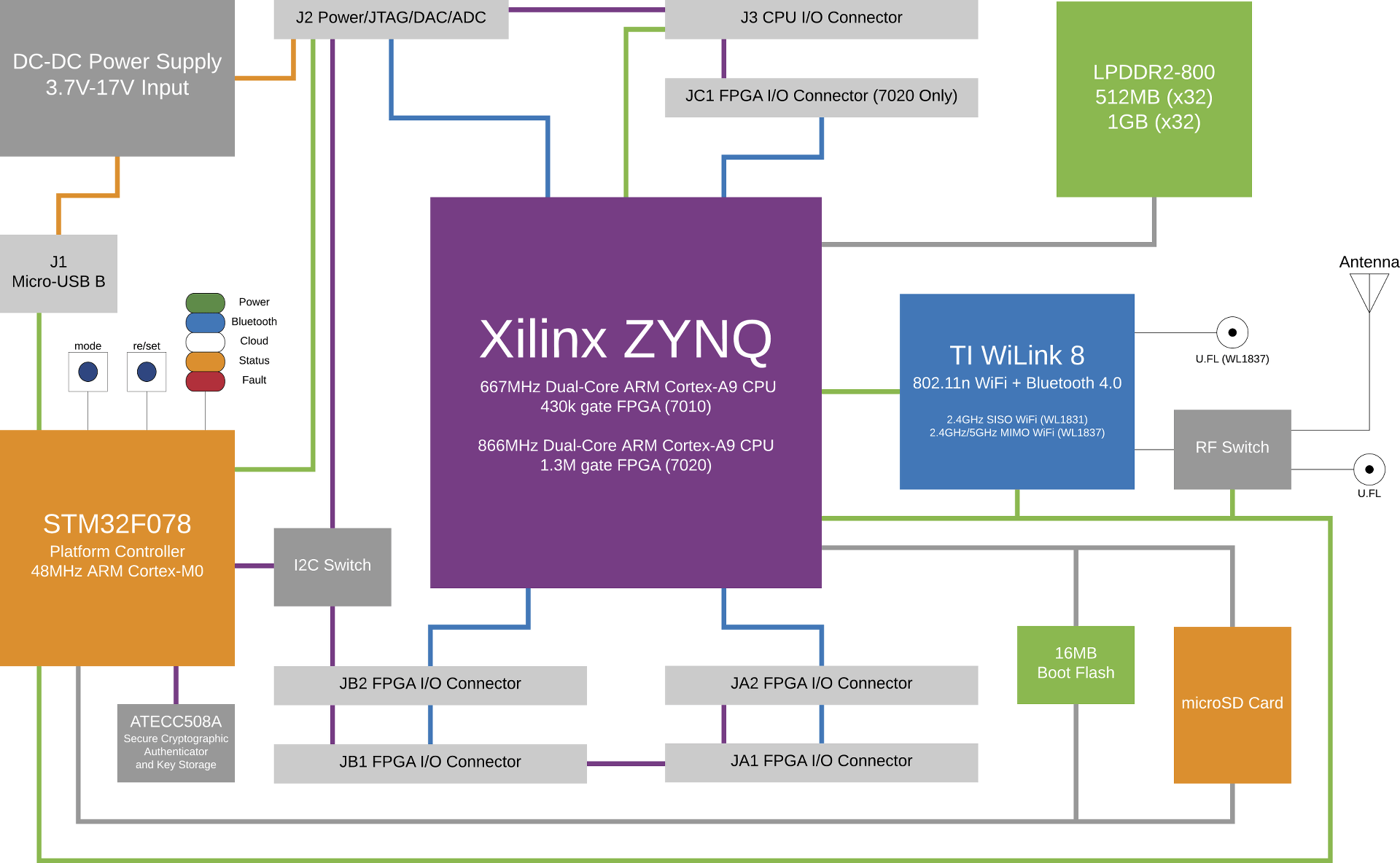Image resolution: width=1400 pixels, height=863 pixels.
Task: Select the STM32F078 Platform Controller block
Action: (x=117, y=547)
